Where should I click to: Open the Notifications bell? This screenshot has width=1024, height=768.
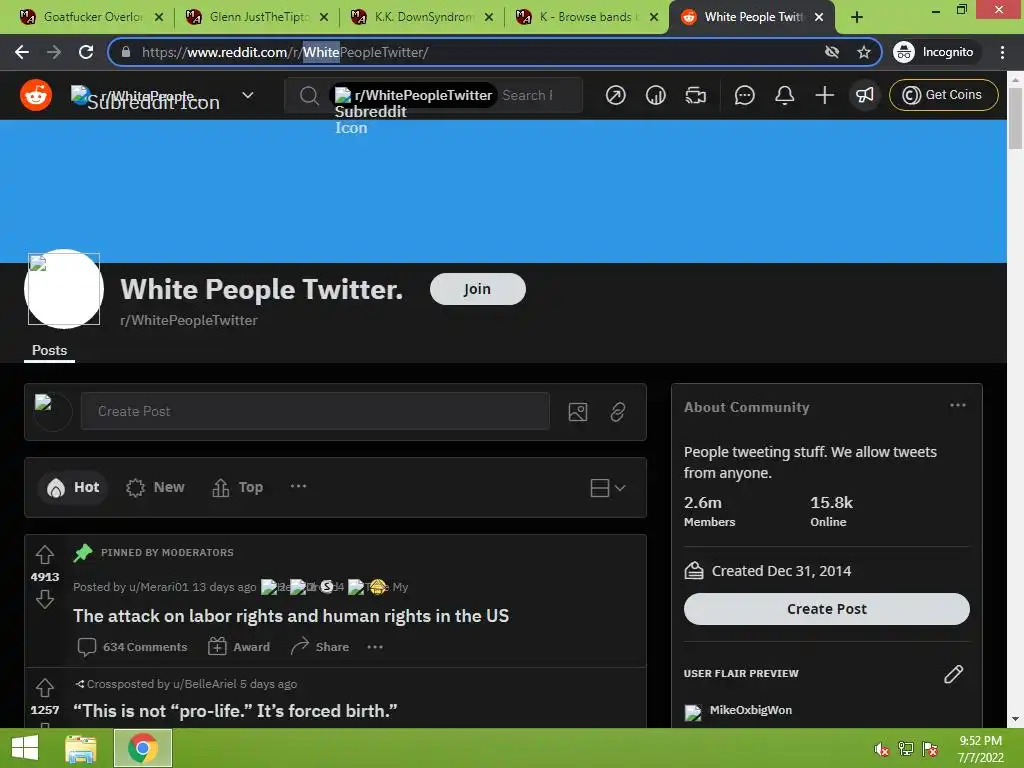(784, 95)
